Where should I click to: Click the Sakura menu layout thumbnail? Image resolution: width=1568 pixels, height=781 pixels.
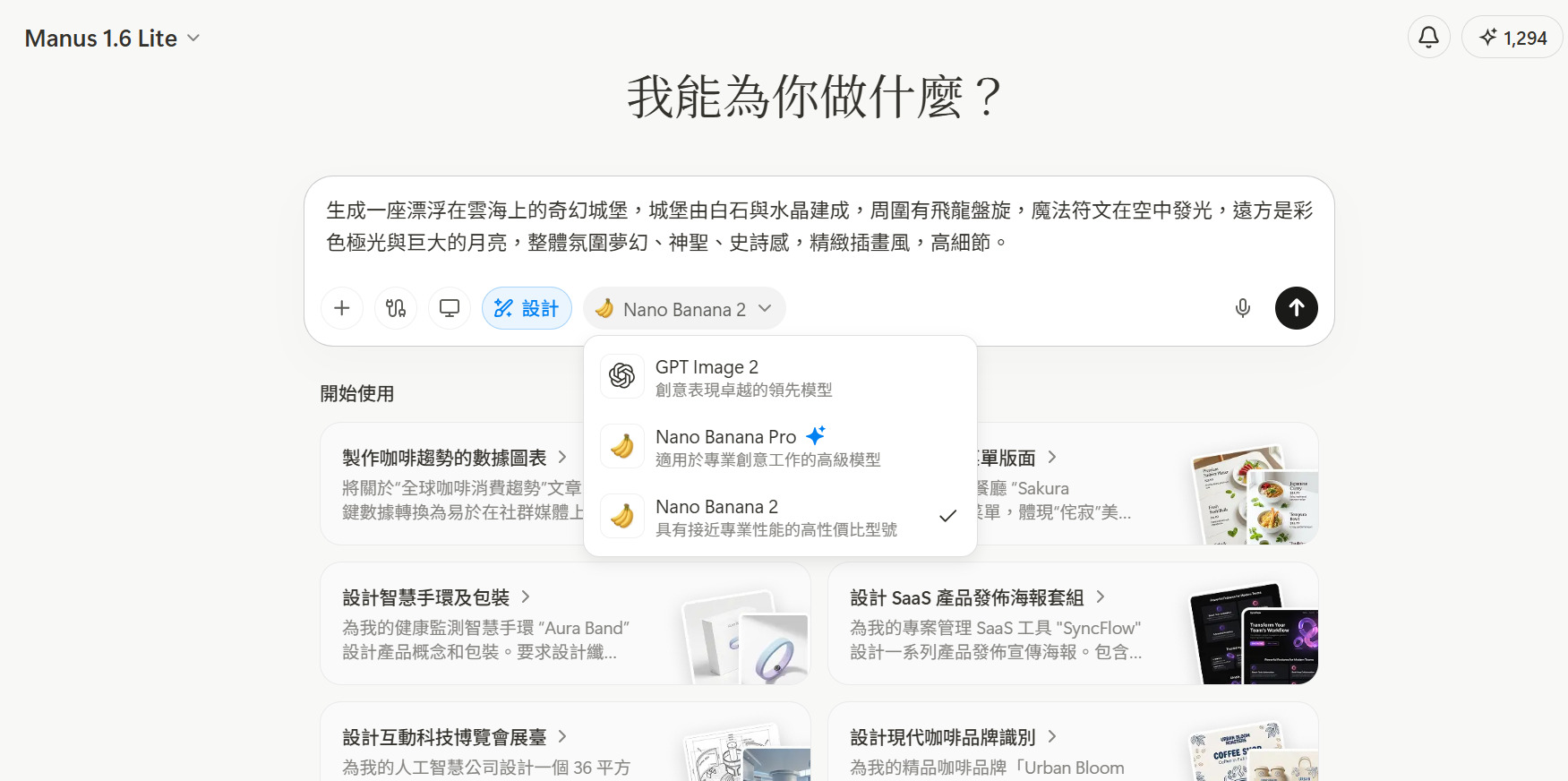coord(1254,494)
